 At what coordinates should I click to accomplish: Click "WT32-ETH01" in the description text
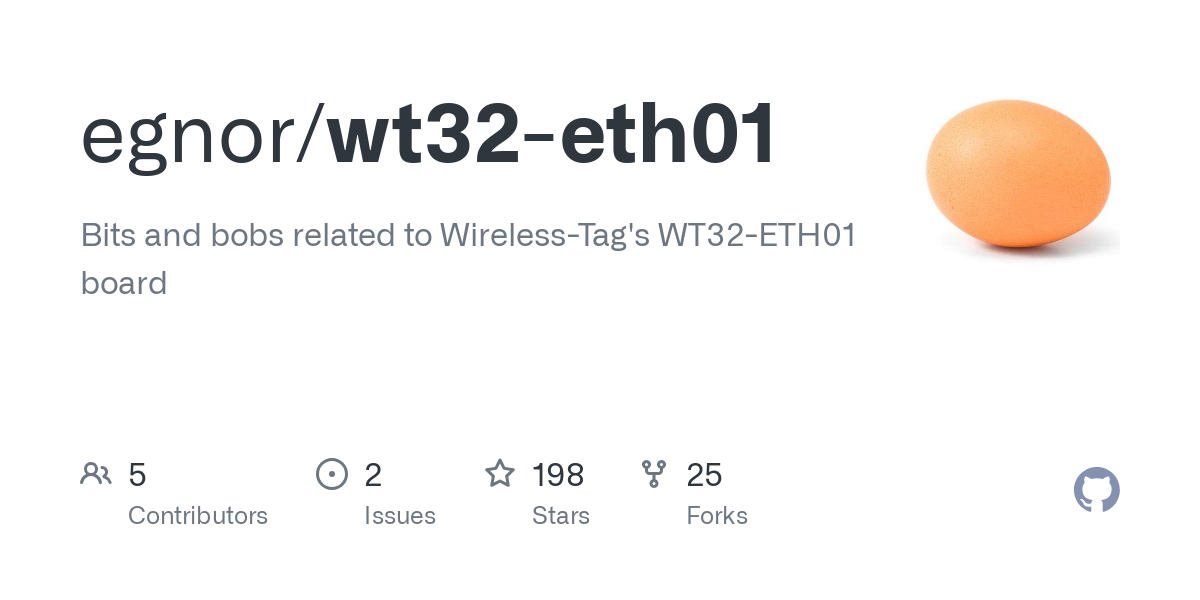pos(757,236)
